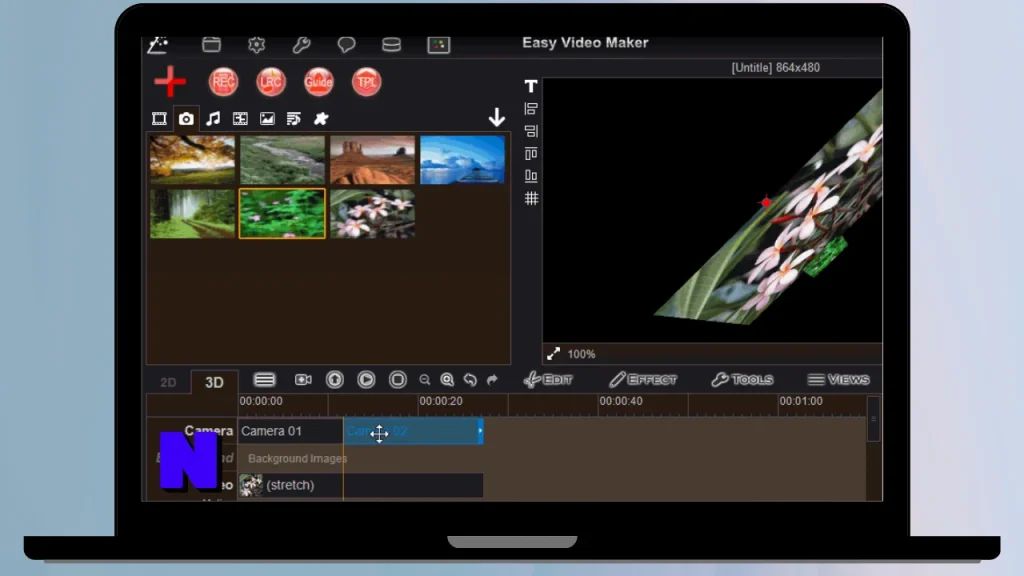
Task: Redo the last action
Action: point(492,379)
